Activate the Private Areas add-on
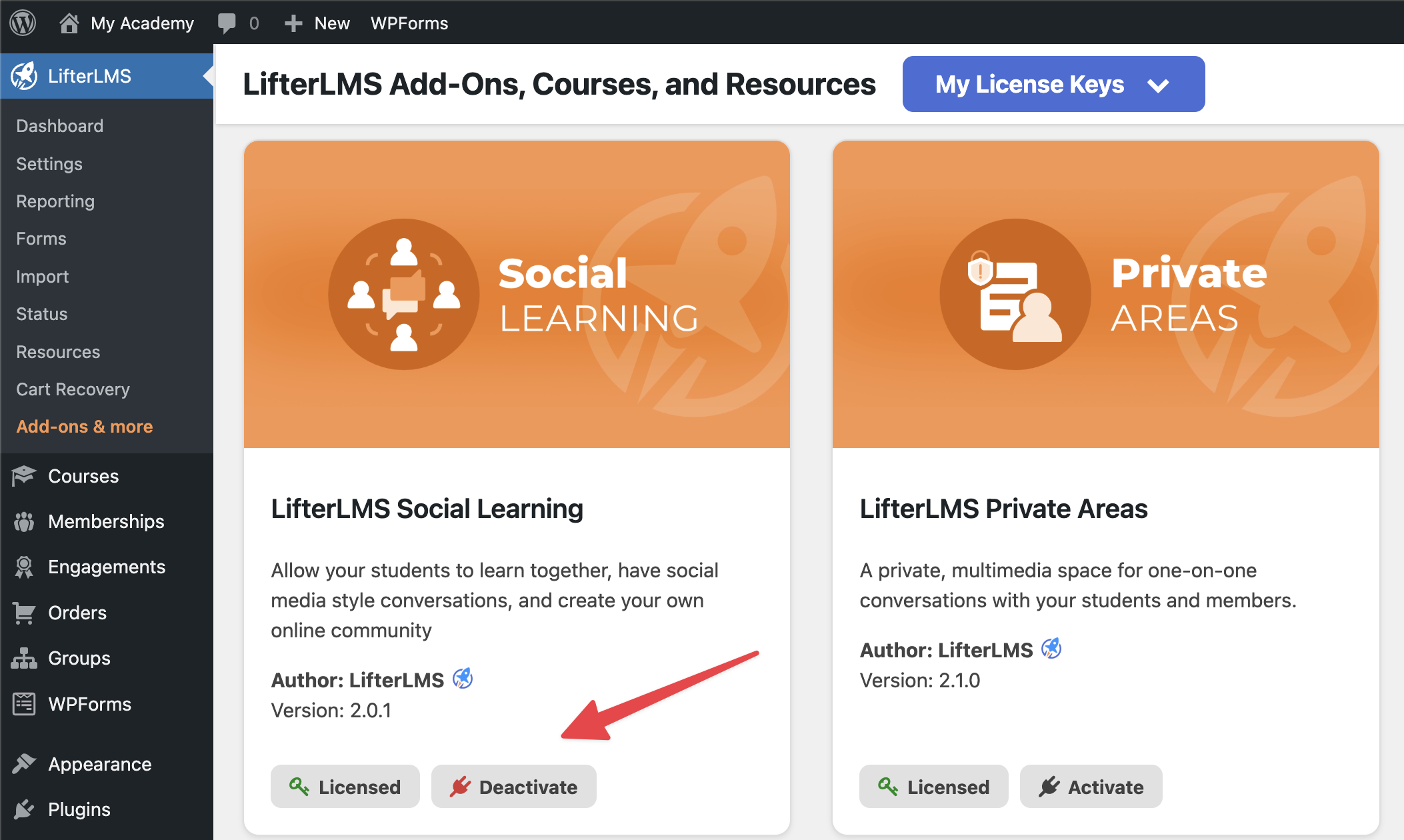This screenshot has width=1404, height=840. point(1091,787)
